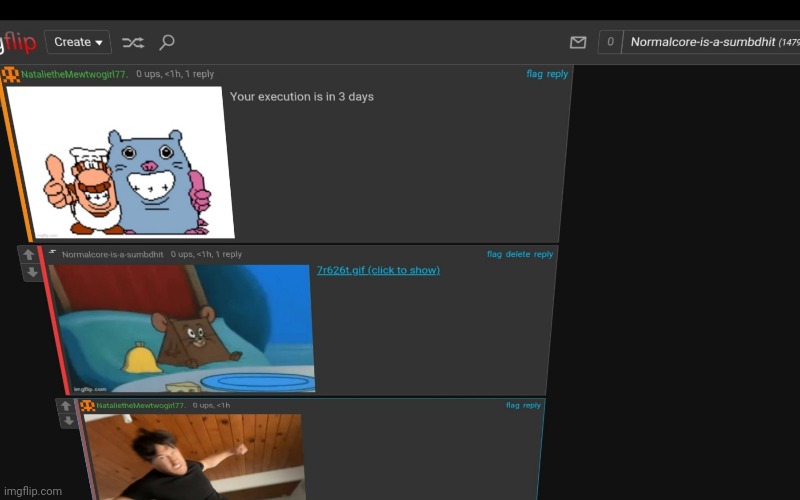Open the mail inbox envelope icon
The width and height of the screenshot is (800, 500).
coord(578,42)
